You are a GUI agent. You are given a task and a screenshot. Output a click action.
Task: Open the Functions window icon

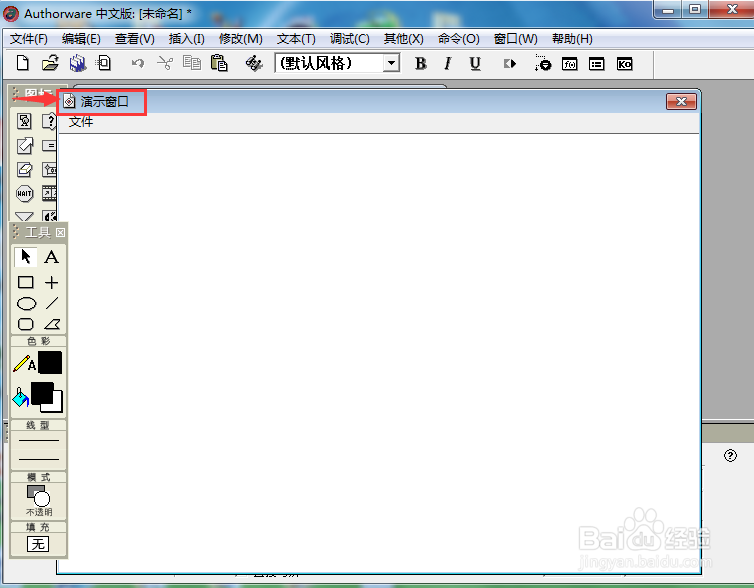tap(570, 63)
